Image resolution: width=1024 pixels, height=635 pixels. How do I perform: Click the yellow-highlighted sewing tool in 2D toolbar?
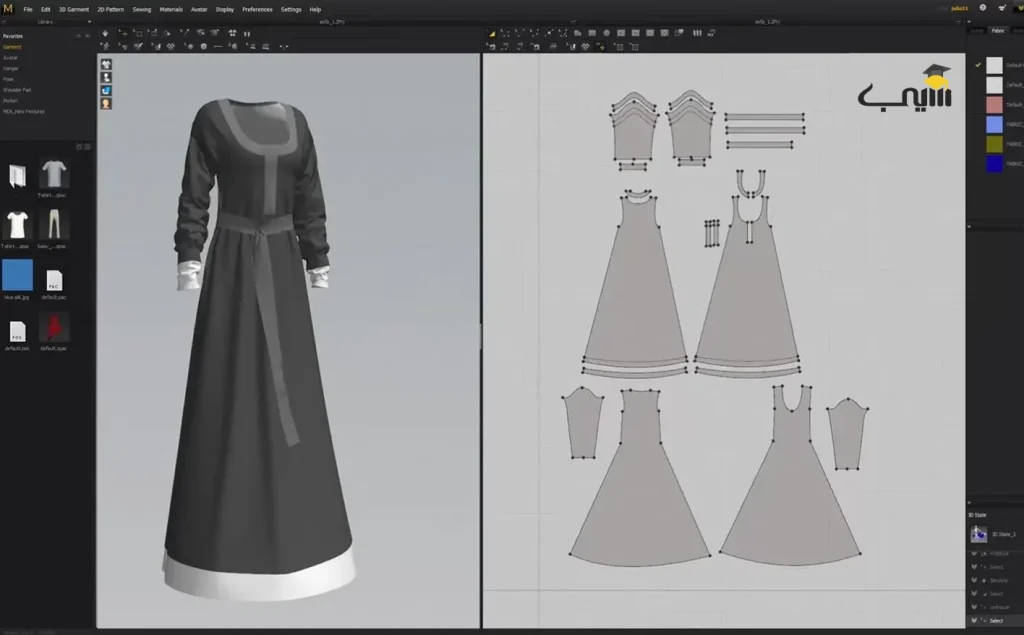tap(601, 47)
